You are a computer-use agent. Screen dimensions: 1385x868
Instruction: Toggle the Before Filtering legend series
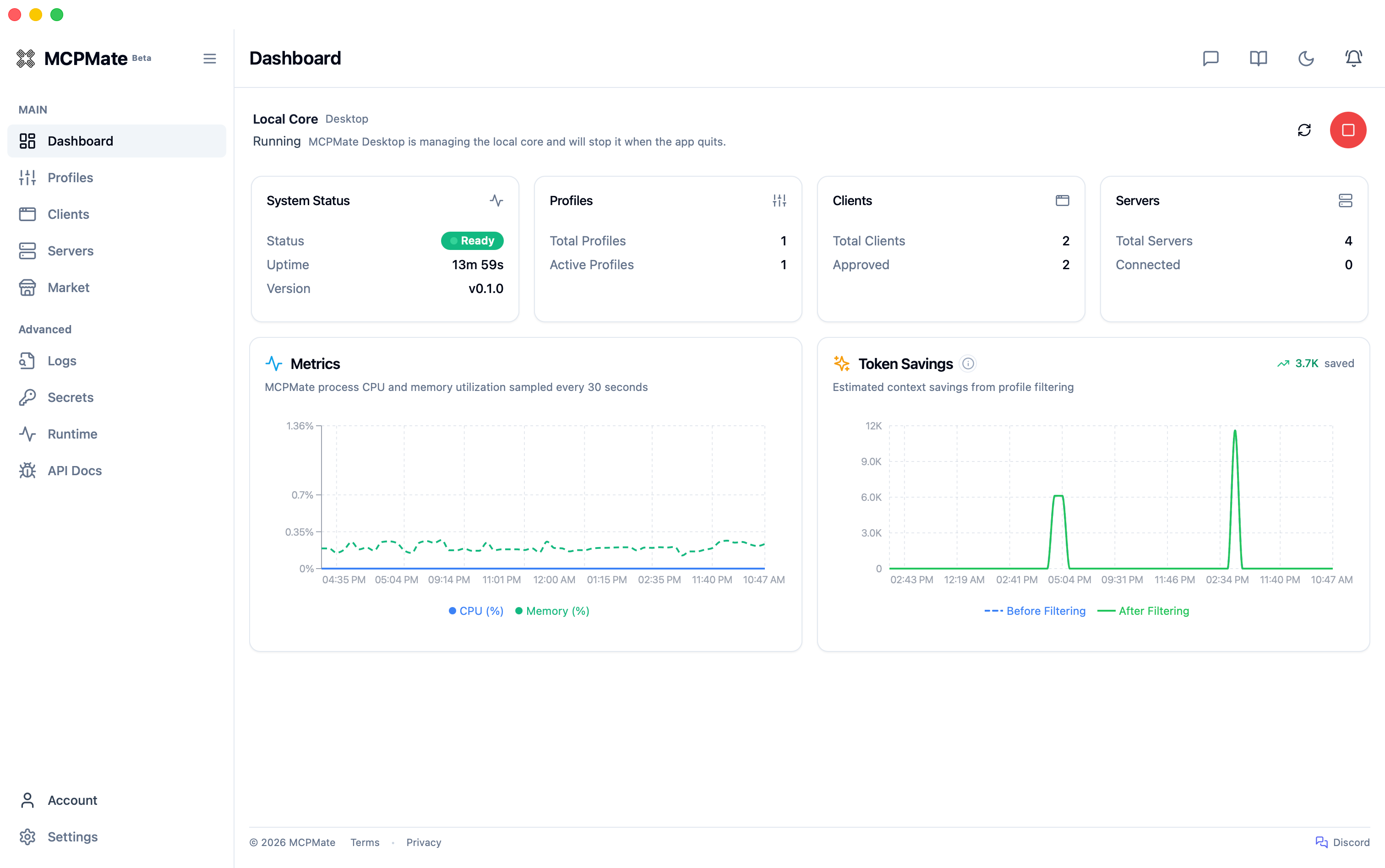coord(1035,611)
